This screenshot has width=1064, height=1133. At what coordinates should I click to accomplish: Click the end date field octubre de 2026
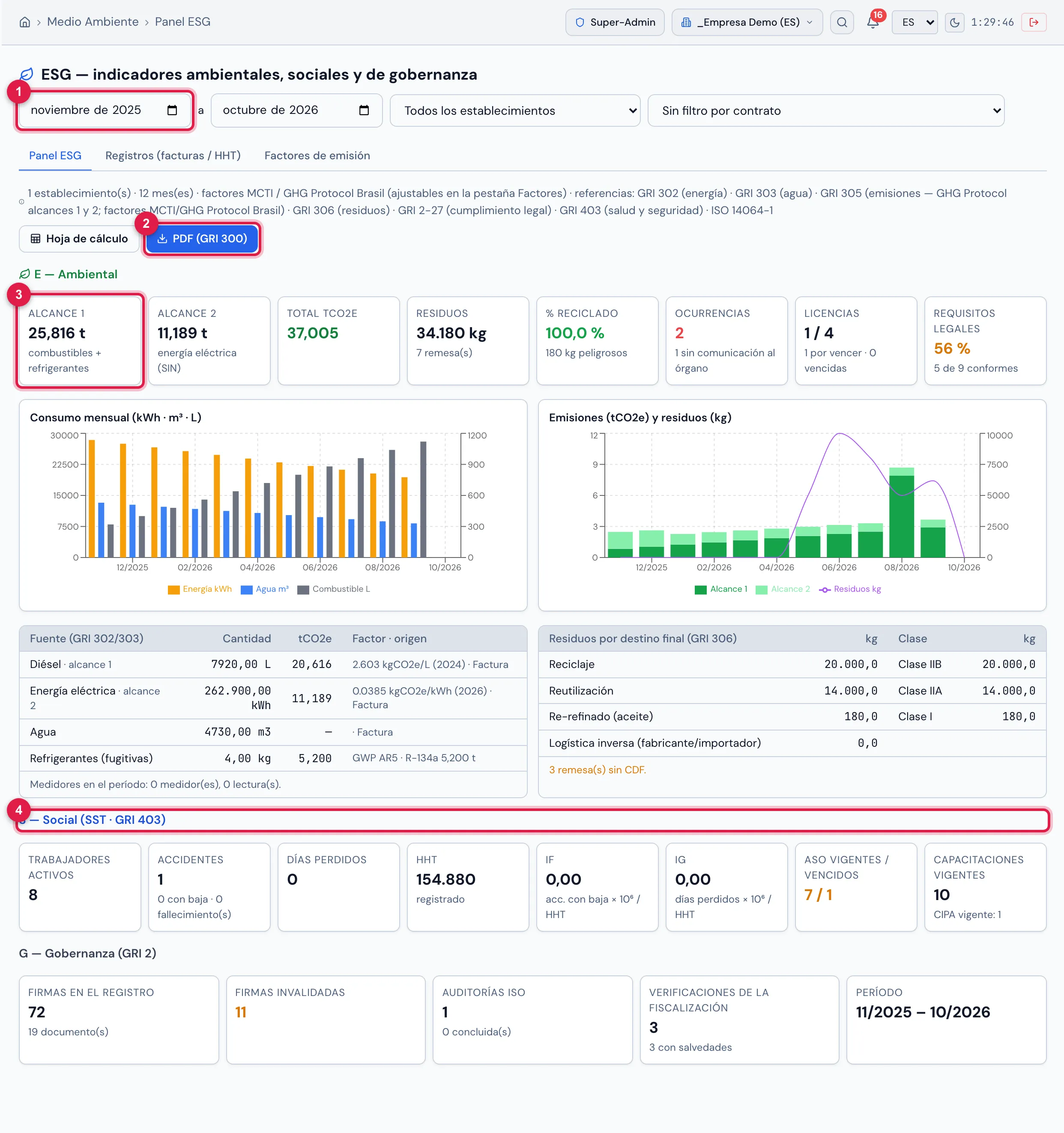tap(296, 110)
